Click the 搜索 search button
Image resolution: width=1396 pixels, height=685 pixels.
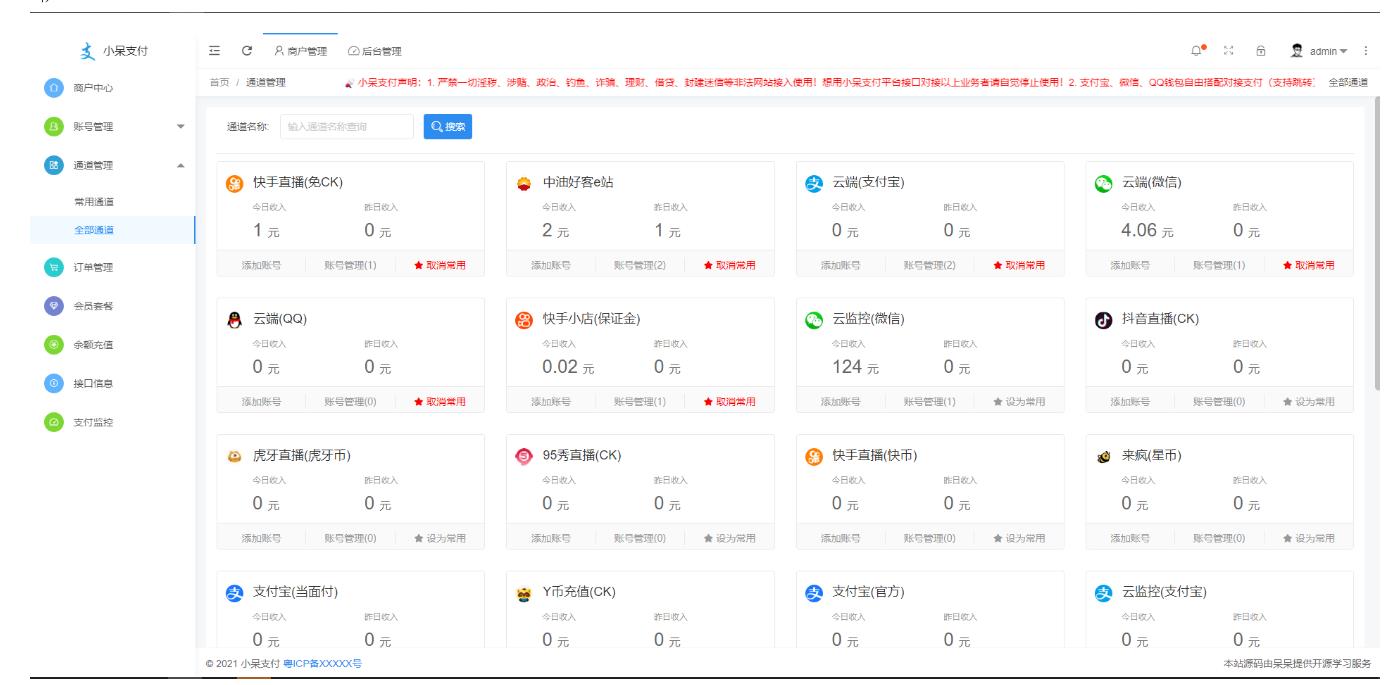(x=447, y=126)
